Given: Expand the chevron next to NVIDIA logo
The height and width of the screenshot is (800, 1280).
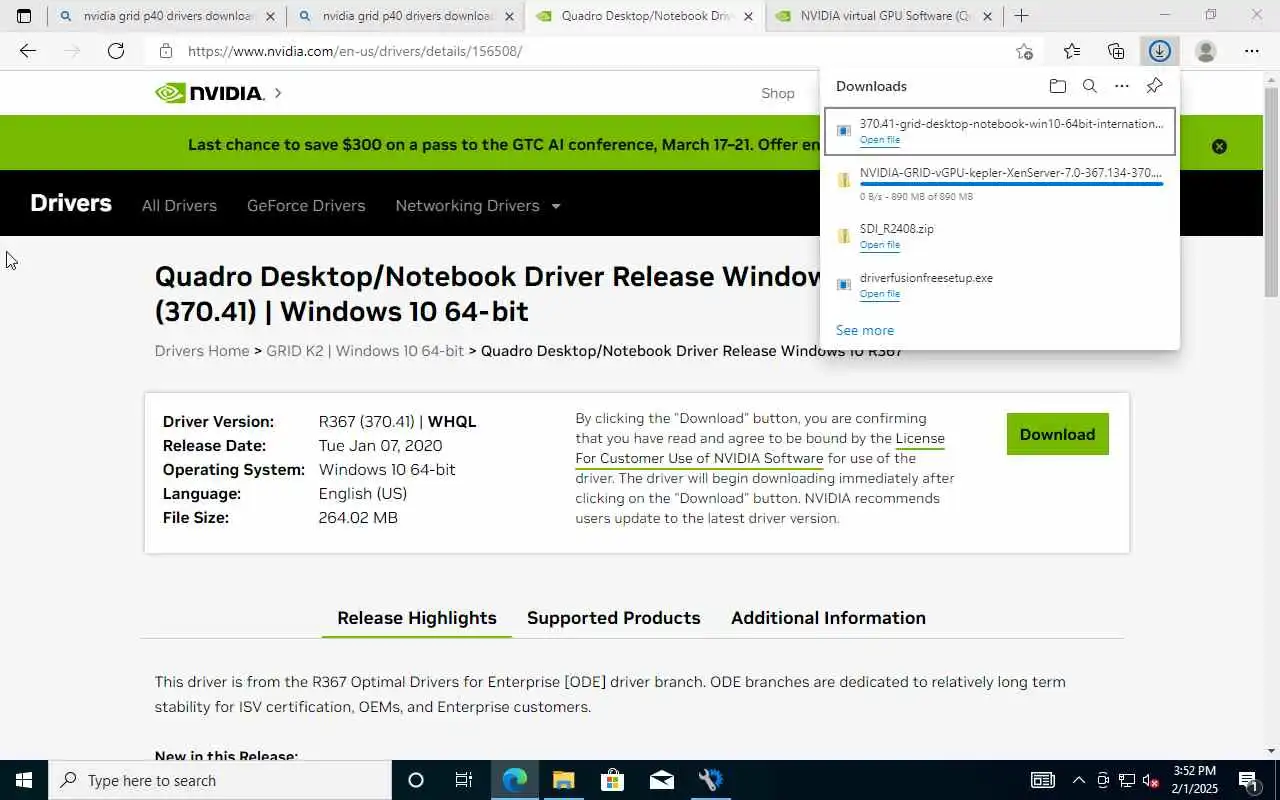Looking at the screenshot, I should (278, 93).
